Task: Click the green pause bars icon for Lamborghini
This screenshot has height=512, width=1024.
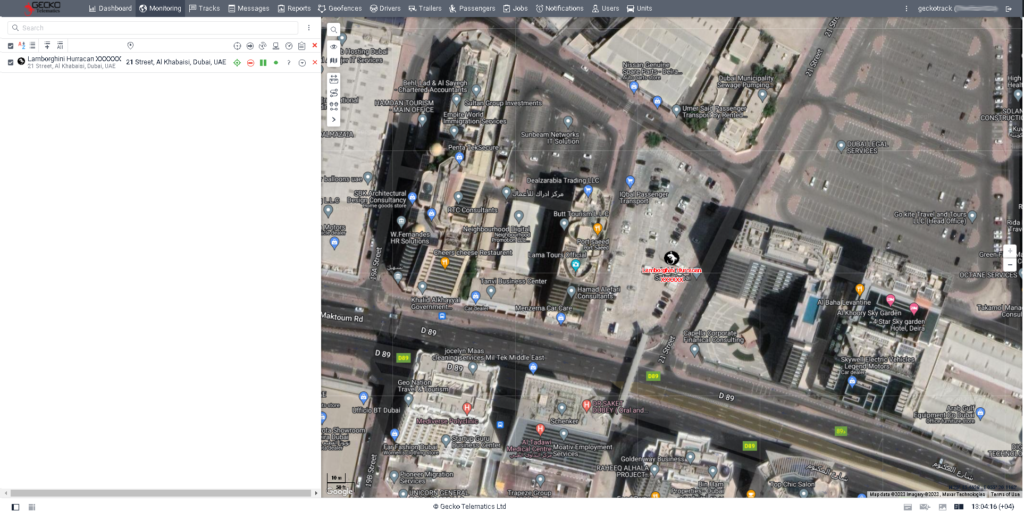Action: [263, 62]
